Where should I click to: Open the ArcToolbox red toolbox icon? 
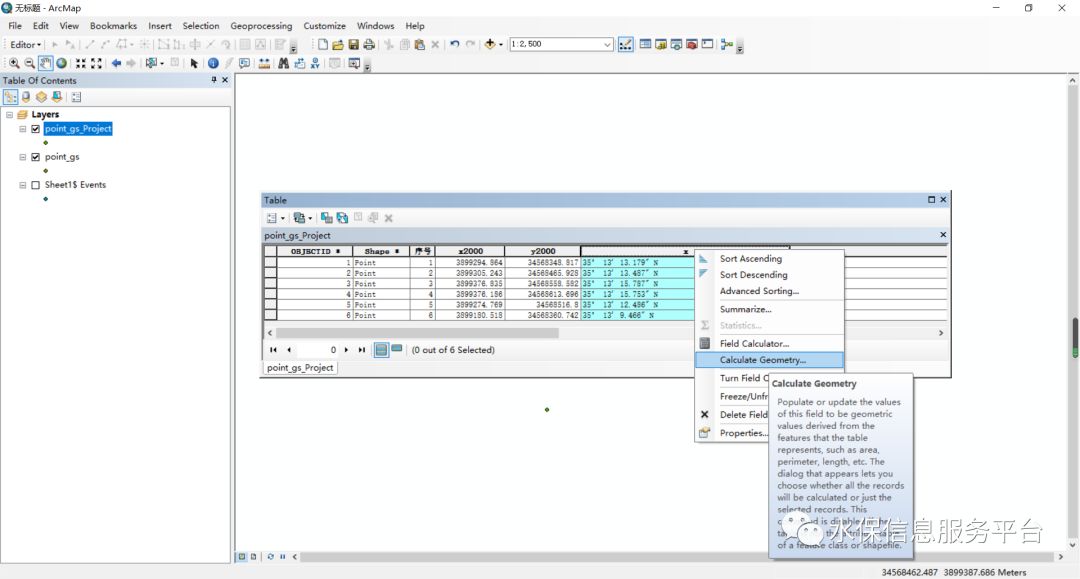(692, 45)
